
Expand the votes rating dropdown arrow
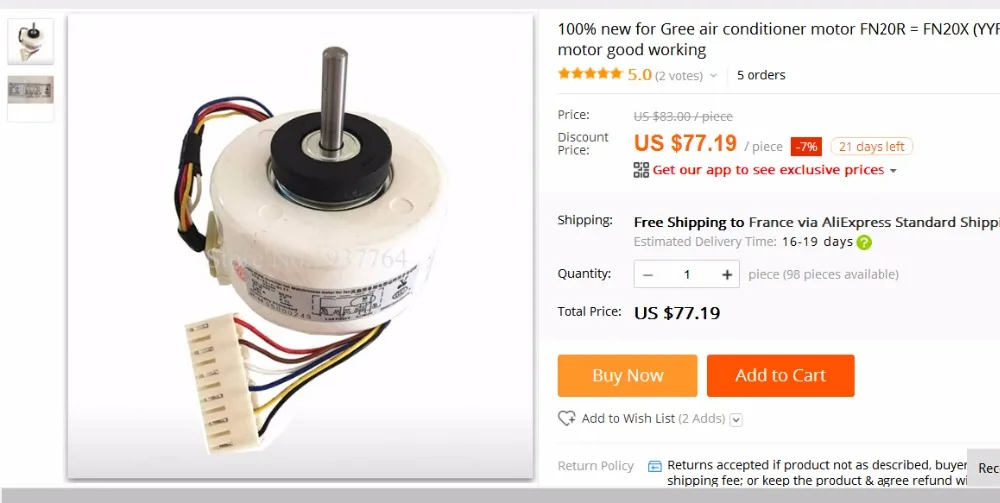(x=713, y=76)
